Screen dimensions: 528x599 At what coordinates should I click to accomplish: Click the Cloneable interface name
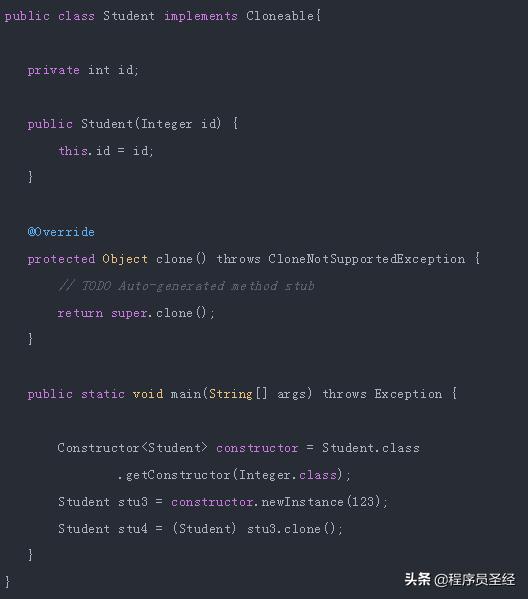[280, 16]
